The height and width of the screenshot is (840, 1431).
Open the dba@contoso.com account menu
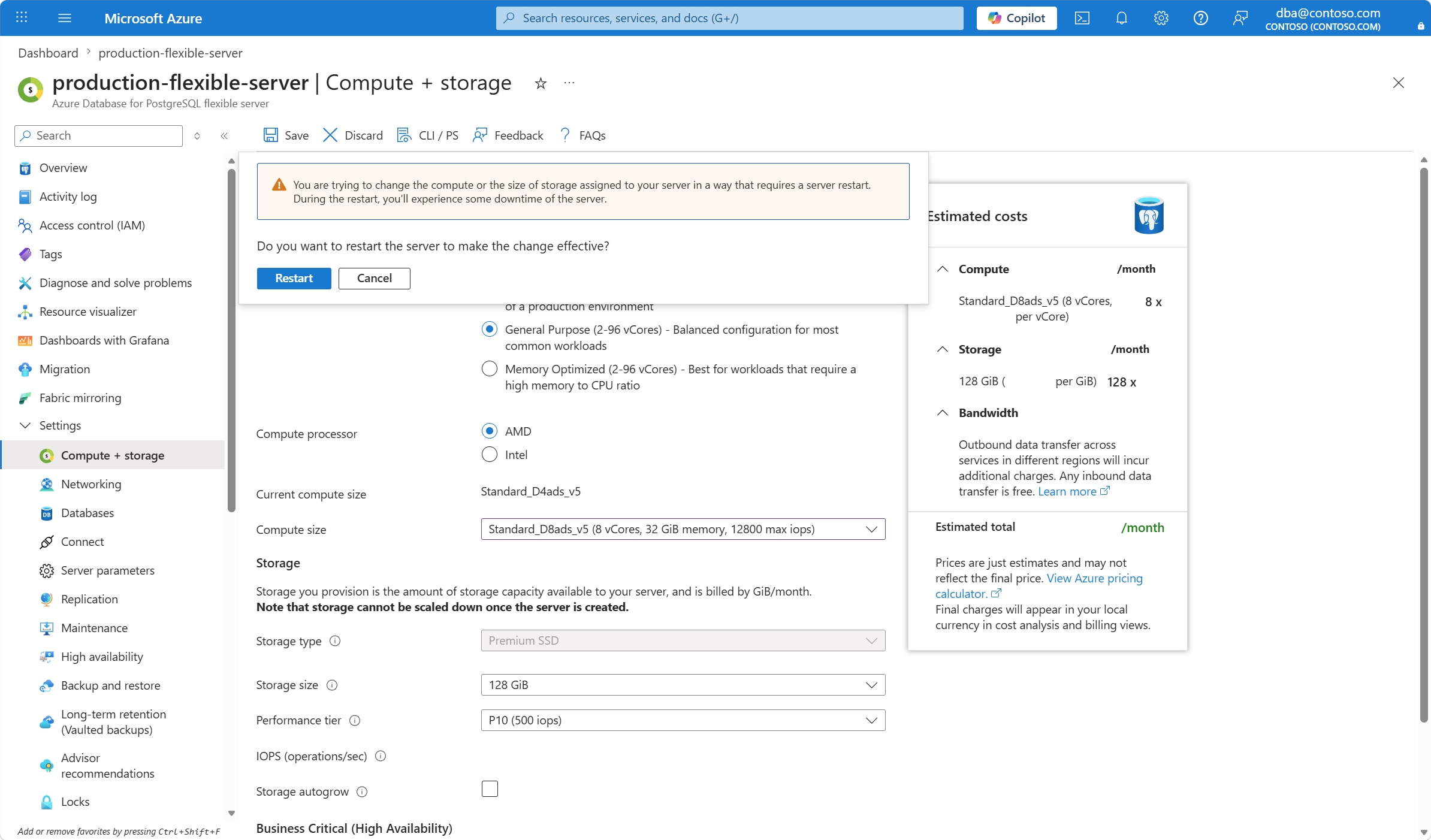(1323, 18)
